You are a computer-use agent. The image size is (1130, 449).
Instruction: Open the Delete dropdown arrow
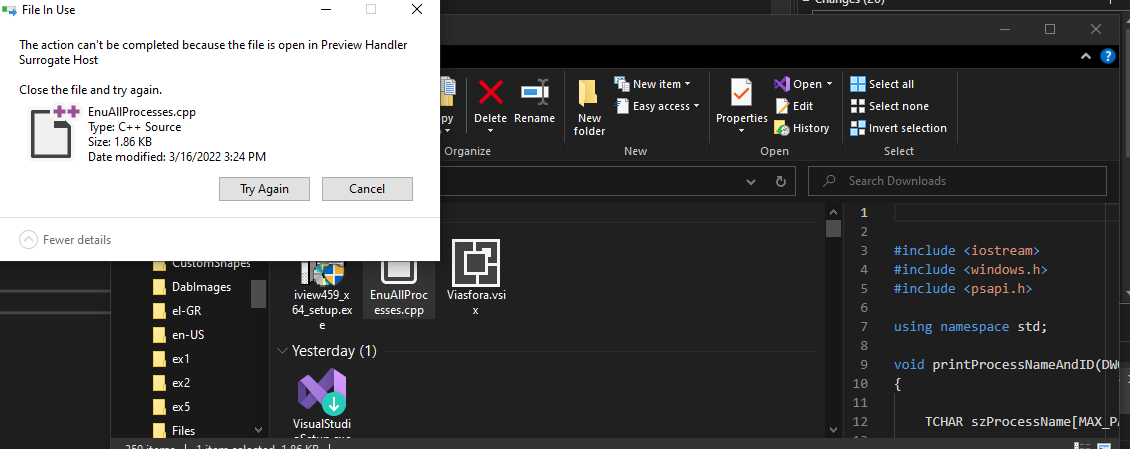(x=491, y=130)
